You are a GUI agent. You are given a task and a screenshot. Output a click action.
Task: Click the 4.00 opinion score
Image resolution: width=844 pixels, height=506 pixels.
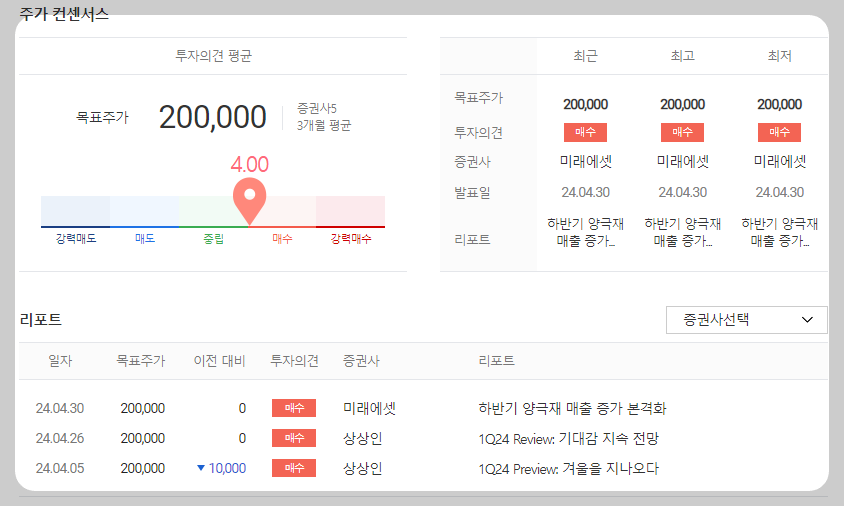[250, 164]
